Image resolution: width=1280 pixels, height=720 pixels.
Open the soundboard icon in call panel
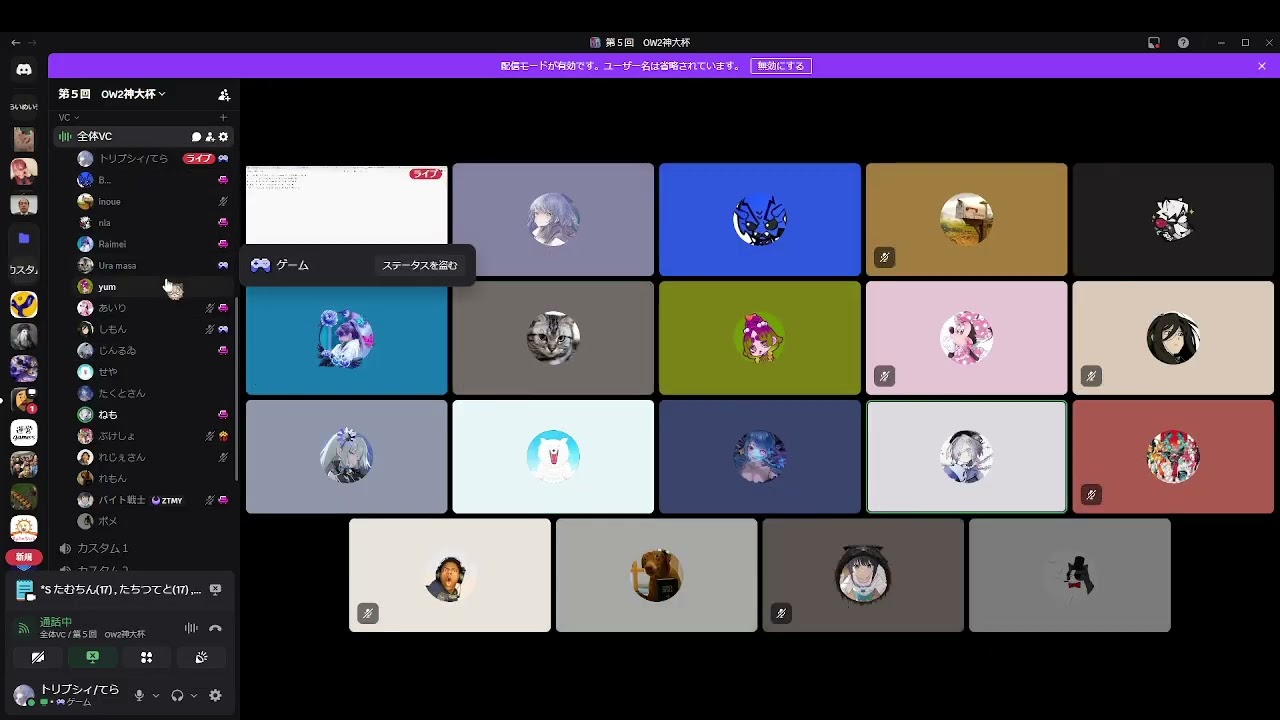[x=201, y=657]
